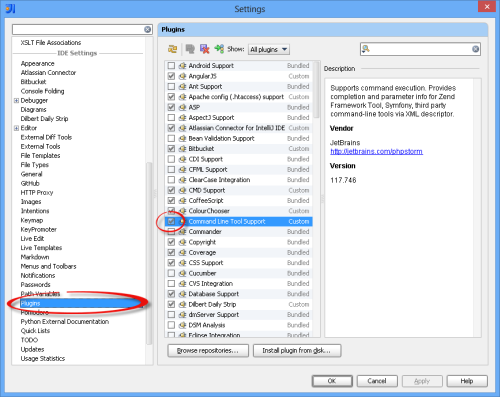The height and width of the screenshot is (397, 500).
Task: Click the plugin icon beside dmServer Support
Action: click(182, 315)
